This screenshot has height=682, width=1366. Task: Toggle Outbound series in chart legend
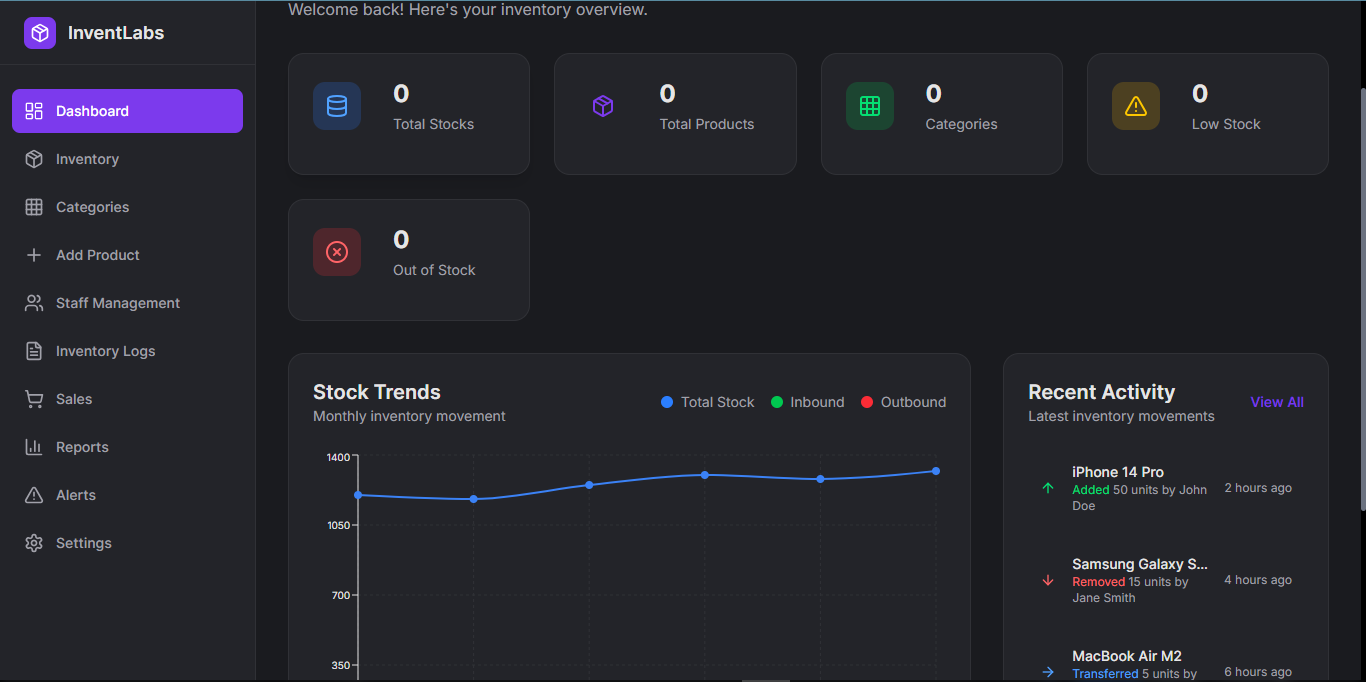point(904,402)
